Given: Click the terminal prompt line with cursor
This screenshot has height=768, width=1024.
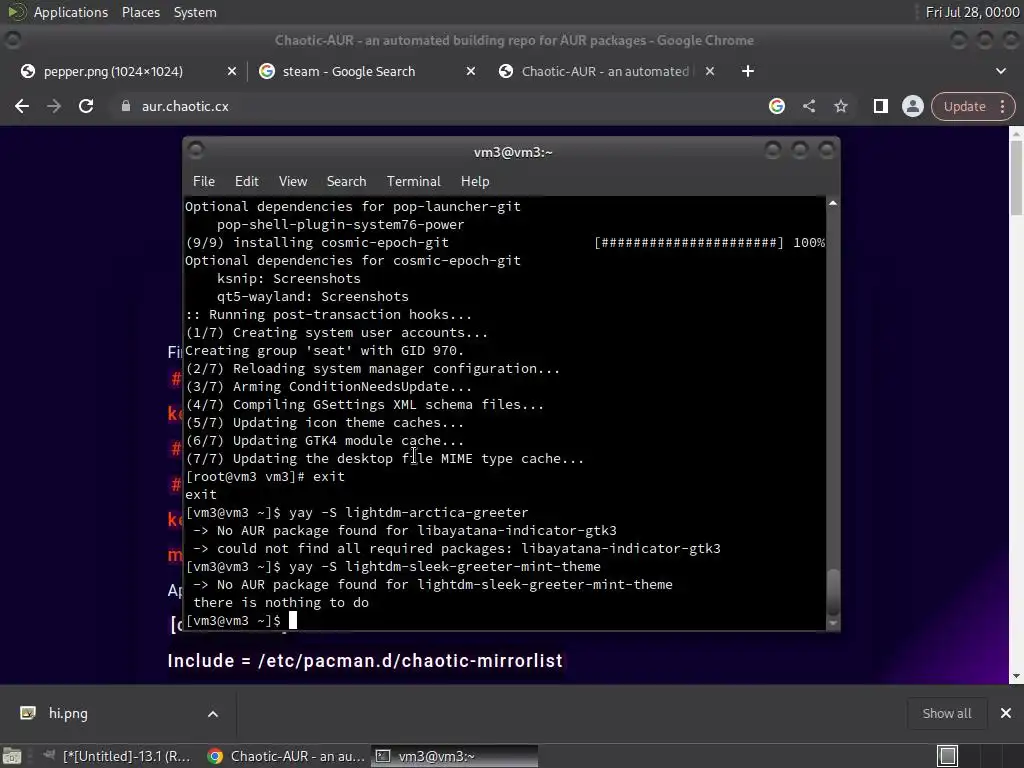Looking at the screenshot, I should coord(241,620).
